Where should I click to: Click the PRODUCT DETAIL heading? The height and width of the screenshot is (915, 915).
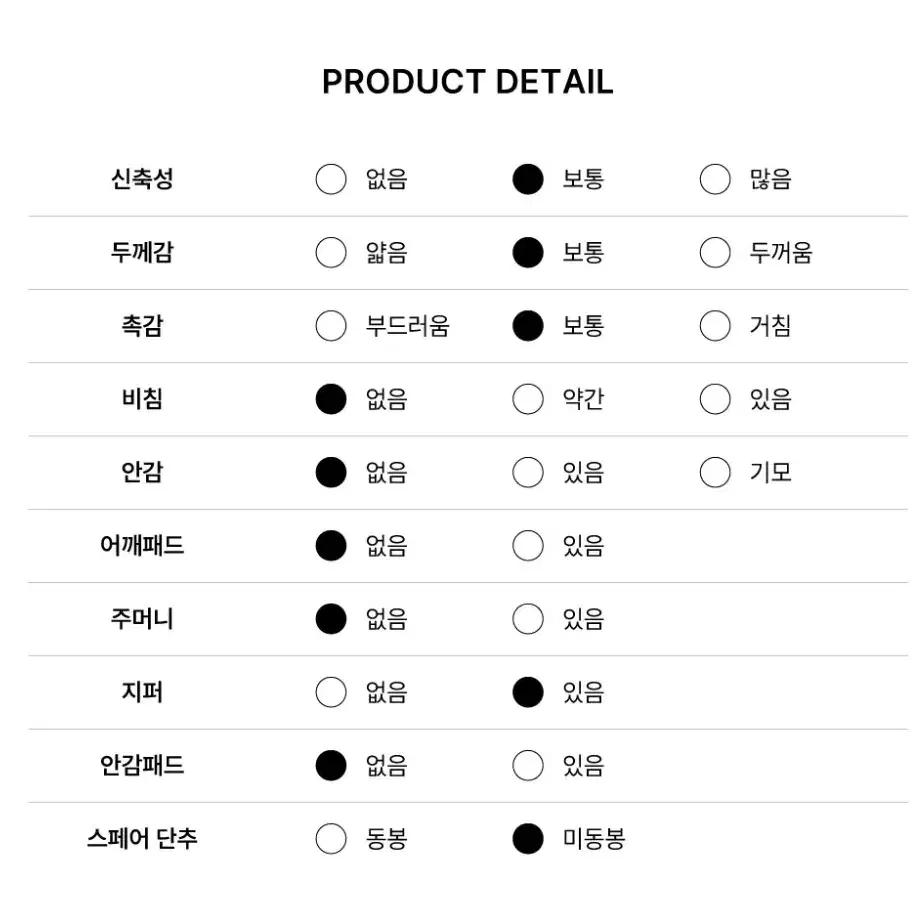tap(468, 82)
